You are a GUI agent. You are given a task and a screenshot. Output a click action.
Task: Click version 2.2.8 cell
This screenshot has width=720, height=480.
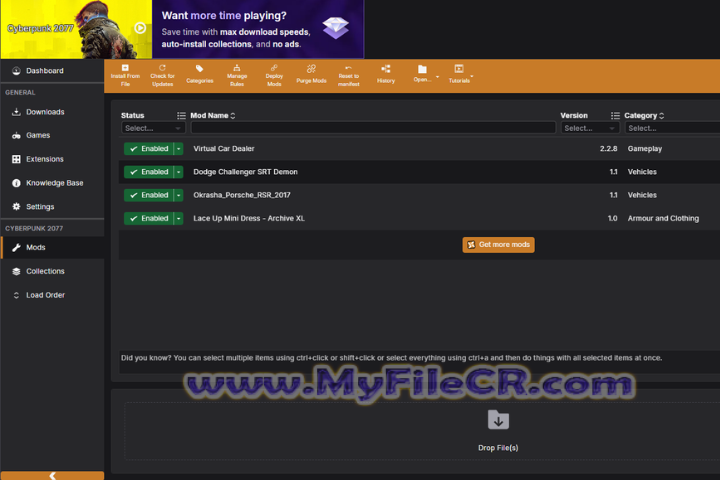coord(608,149)
